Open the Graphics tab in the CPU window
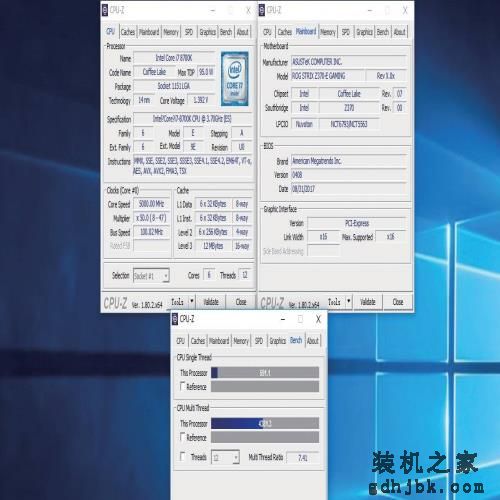500x500 pixels. click(207, 32)
